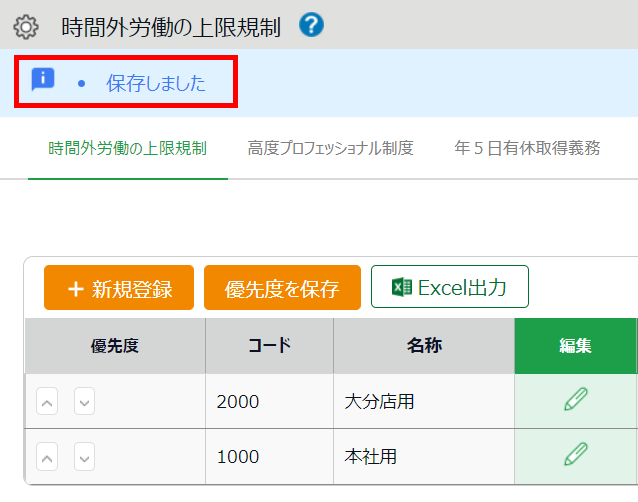Click the コード column header
The image size is (638, 502).
coord(269,346)
